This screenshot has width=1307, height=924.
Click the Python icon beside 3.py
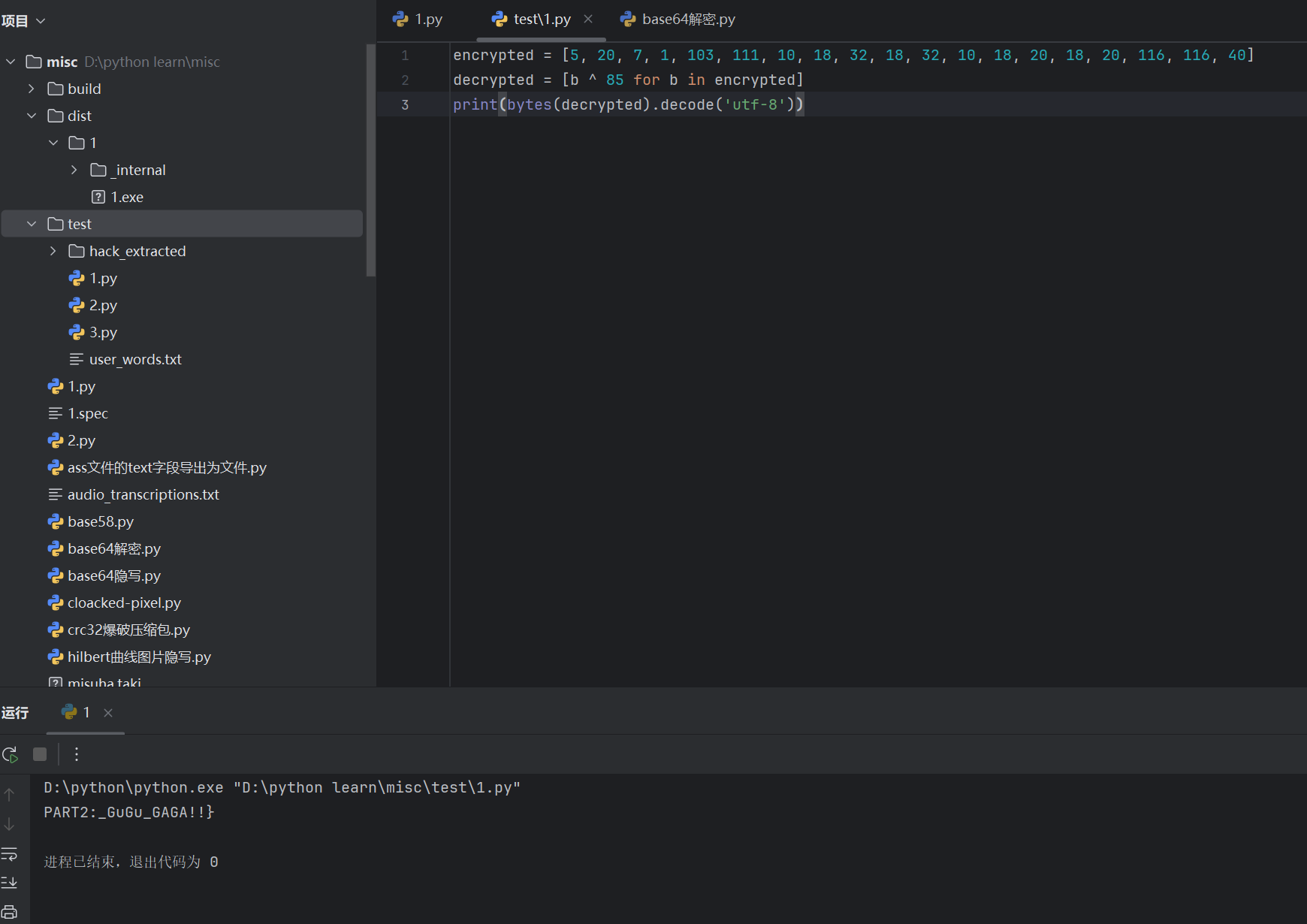[x=77, y=332]
